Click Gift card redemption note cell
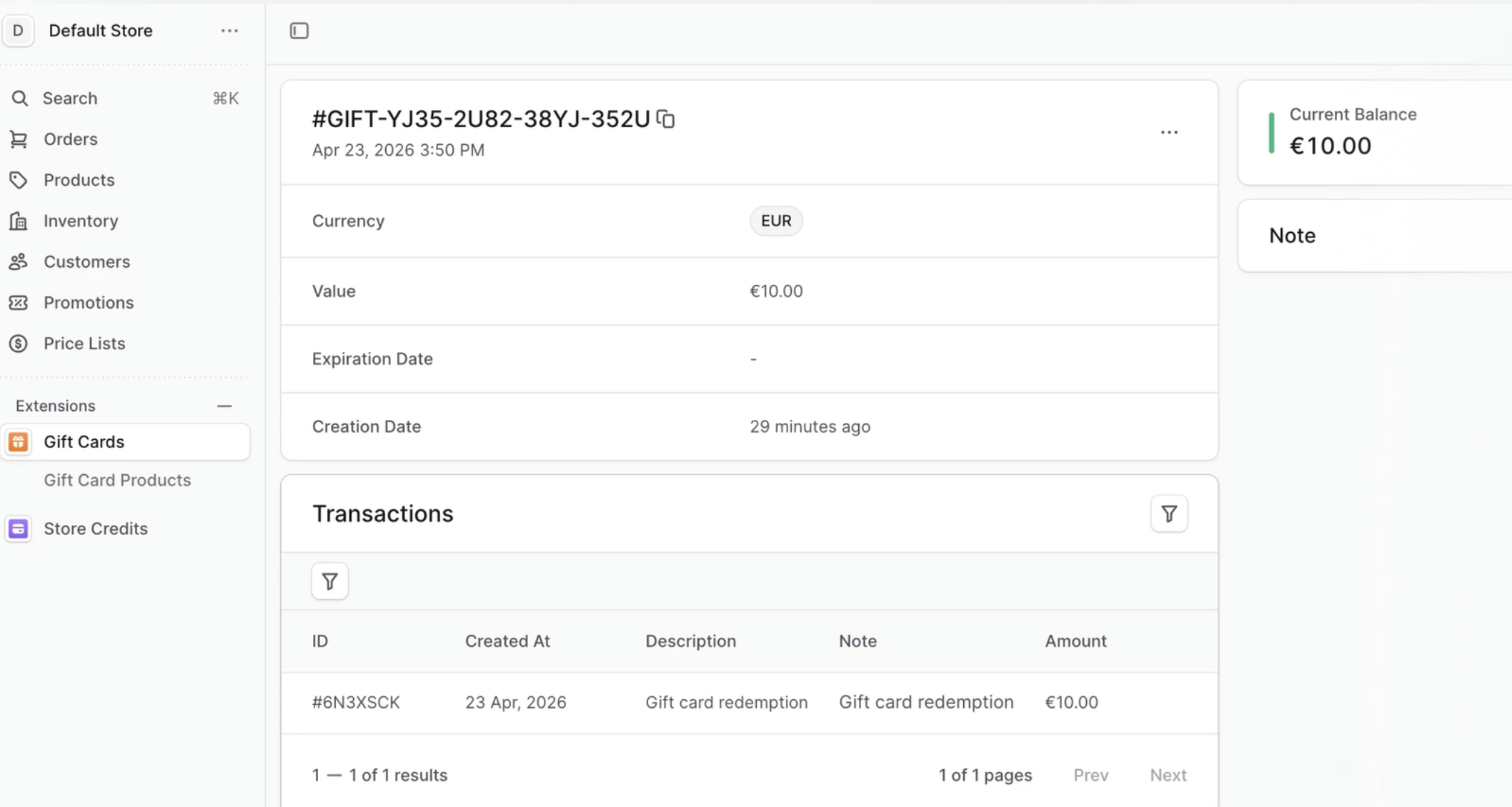 [926, 703]
